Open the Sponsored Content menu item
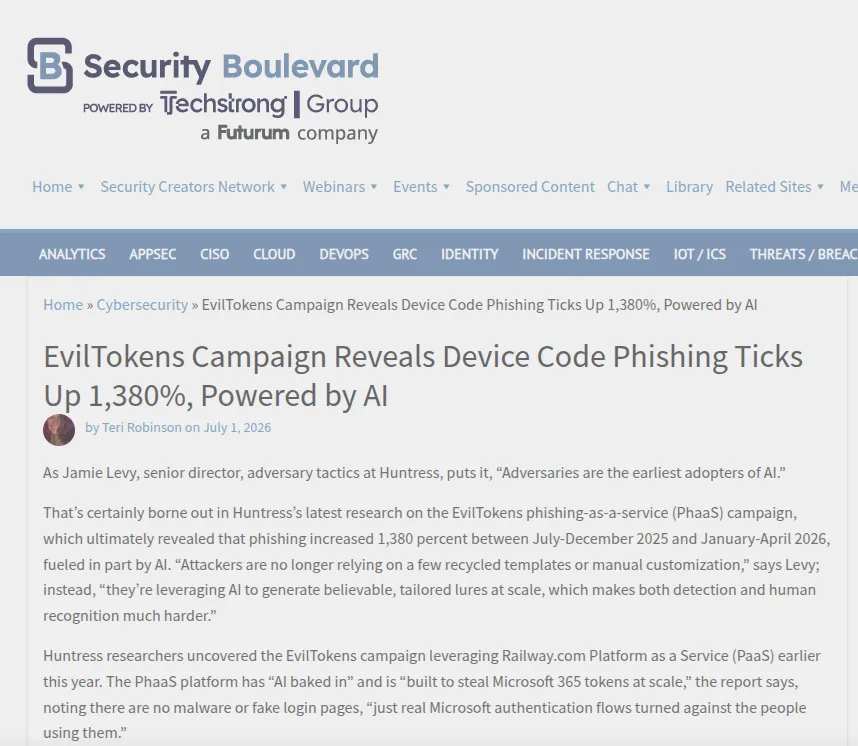 [x=530, y=187]
